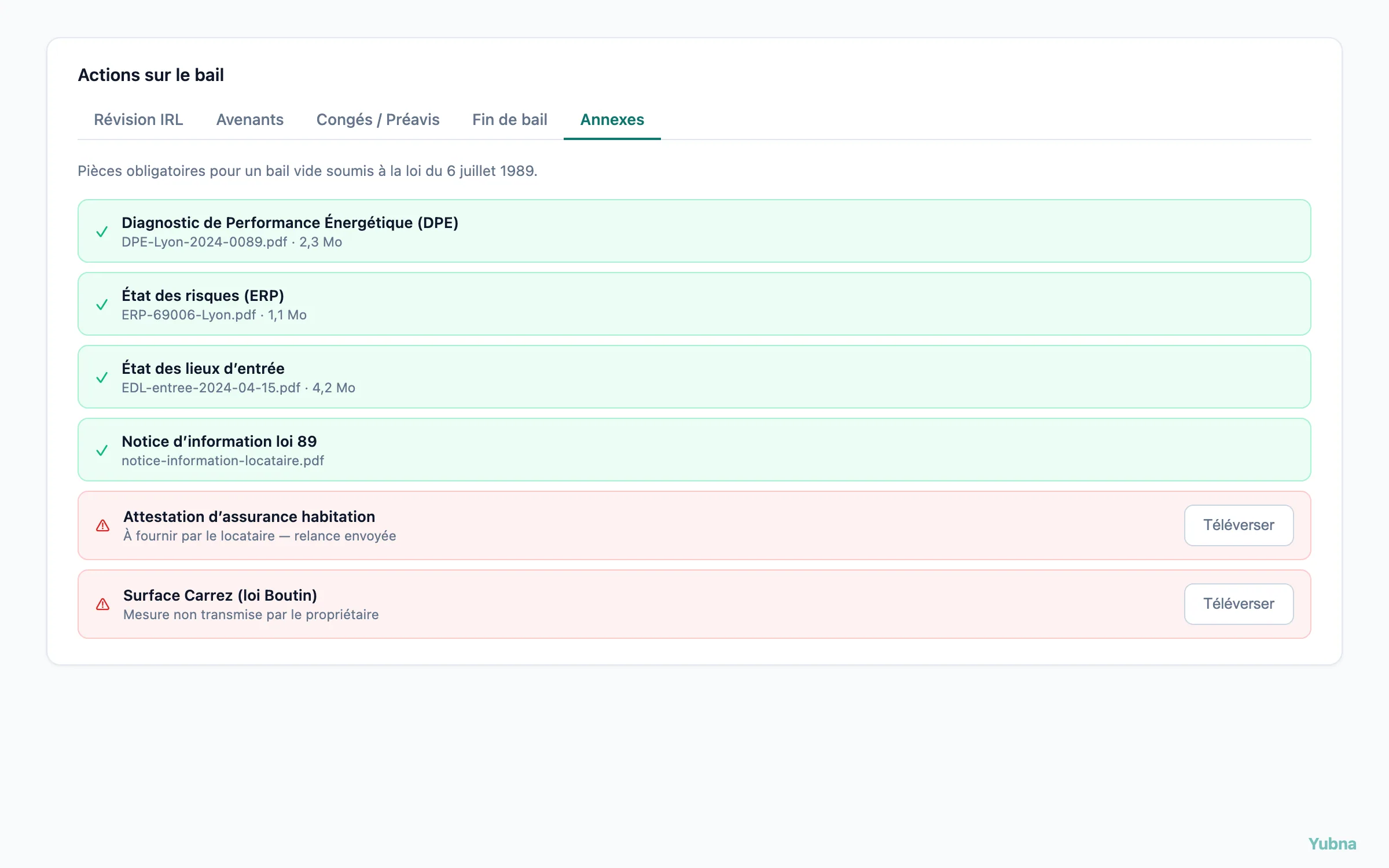Switch to the Avenants tab

click(x=250, y=119)
